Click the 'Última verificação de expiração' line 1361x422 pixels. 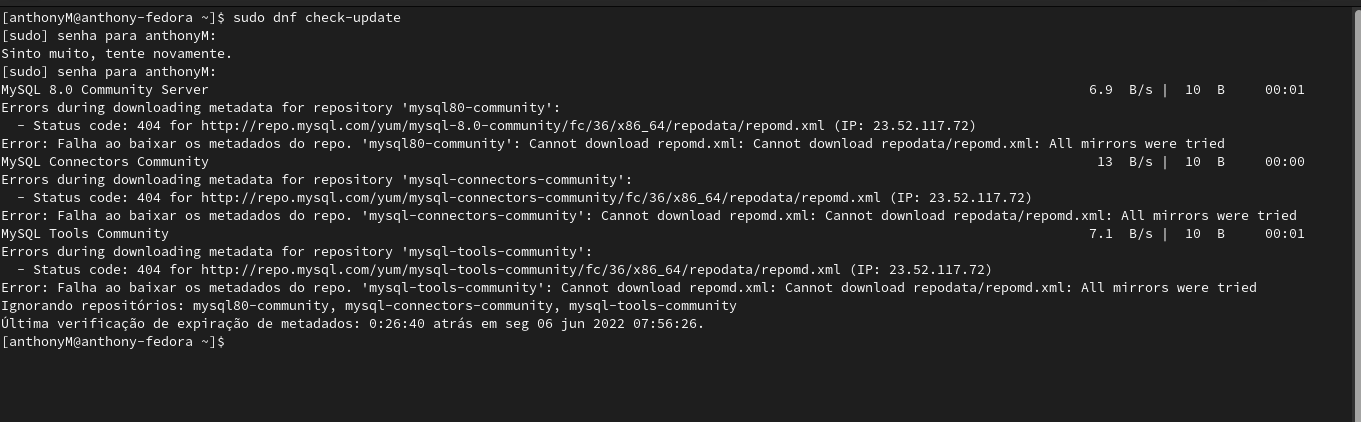tap(353, 324)
